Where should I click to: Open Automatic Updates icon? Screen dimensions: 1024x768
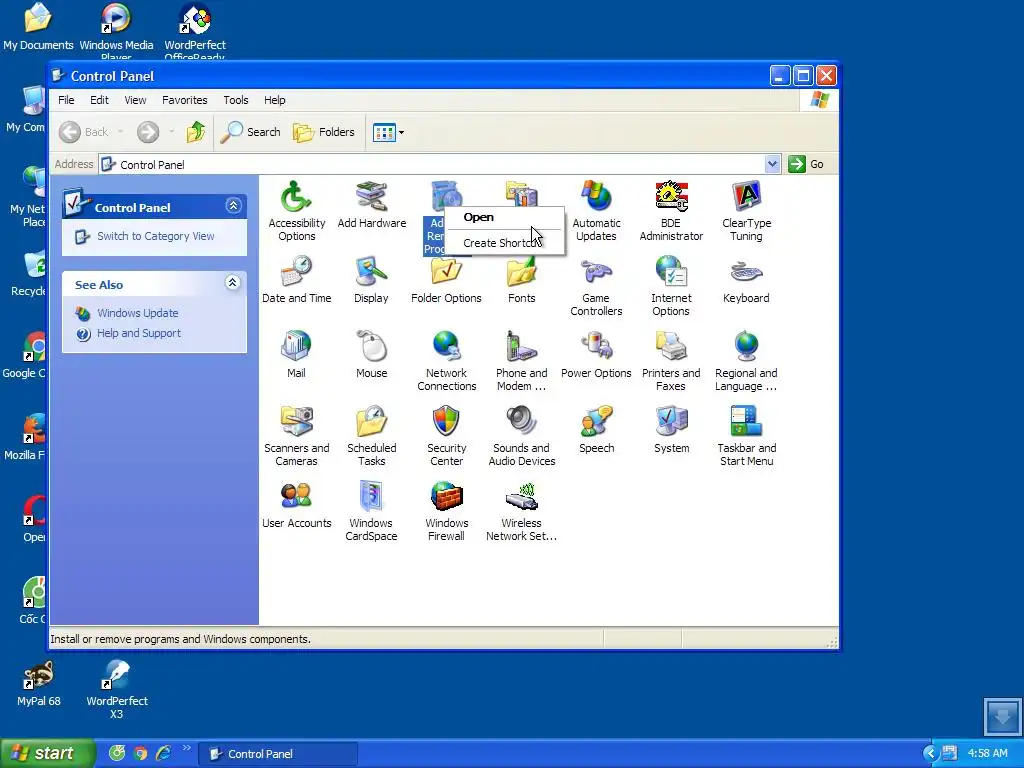pyautogui.click(x=596, y=210)
